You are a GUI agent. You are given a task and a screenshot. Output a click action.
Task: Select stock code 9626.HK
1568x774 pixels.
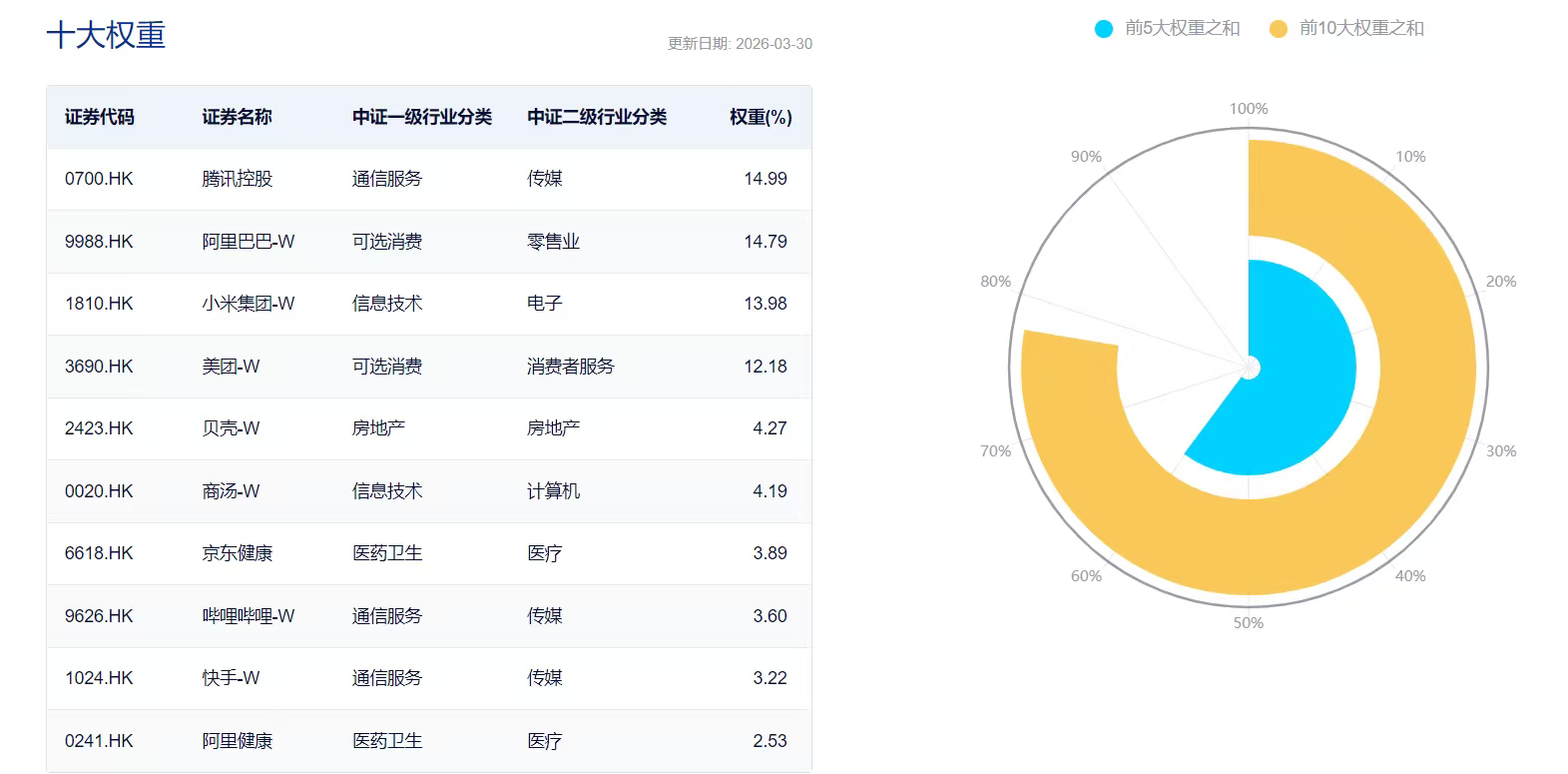pyautogui.click(x=99, y=616)
